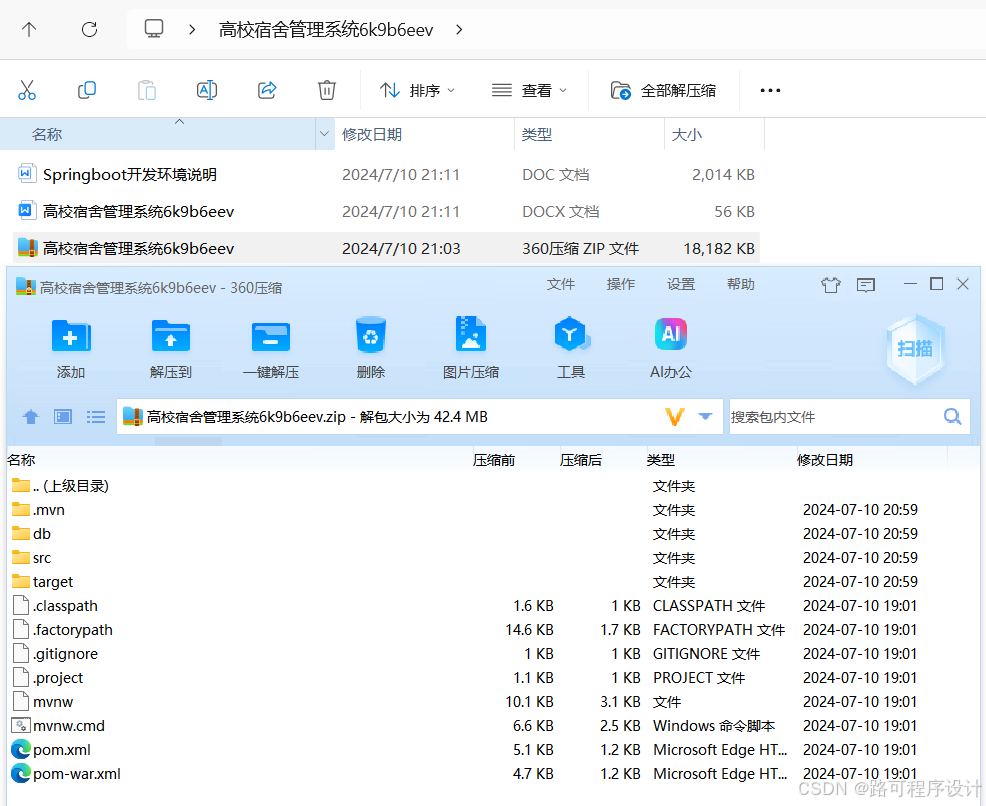
Task: Sort Explorer list by 大小 column
Action: pyautogui.click(x=687, y=135)
